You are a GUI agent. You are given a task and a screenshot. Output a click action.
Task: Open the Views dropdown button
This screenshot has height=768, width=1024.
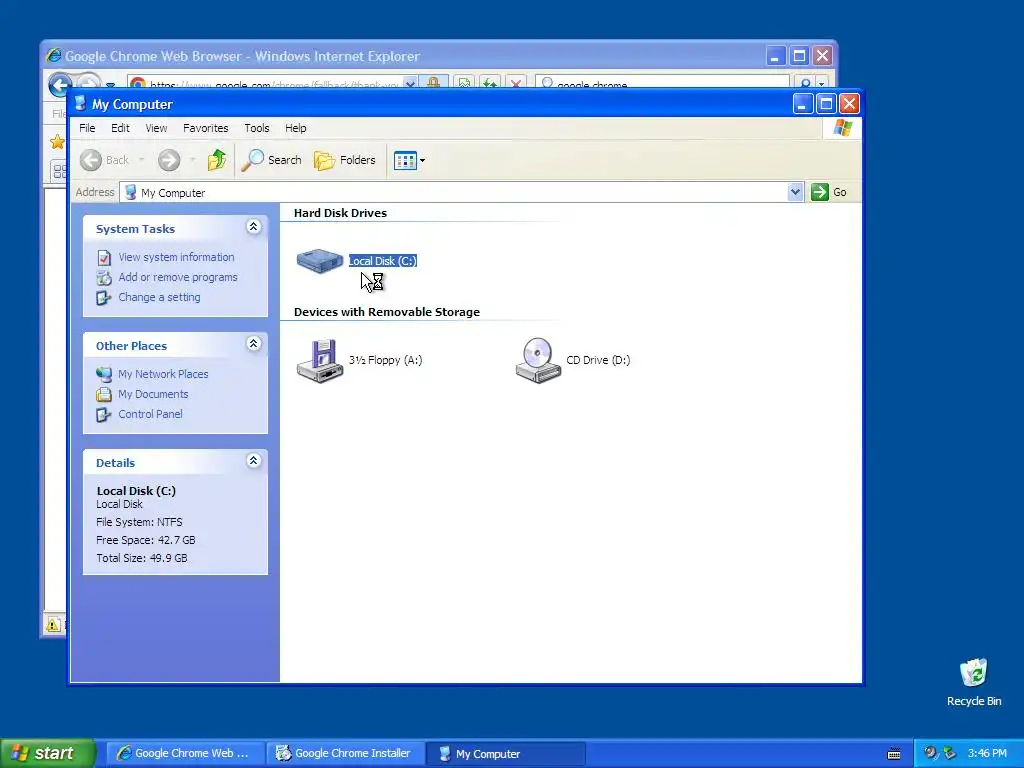[409, 160]
